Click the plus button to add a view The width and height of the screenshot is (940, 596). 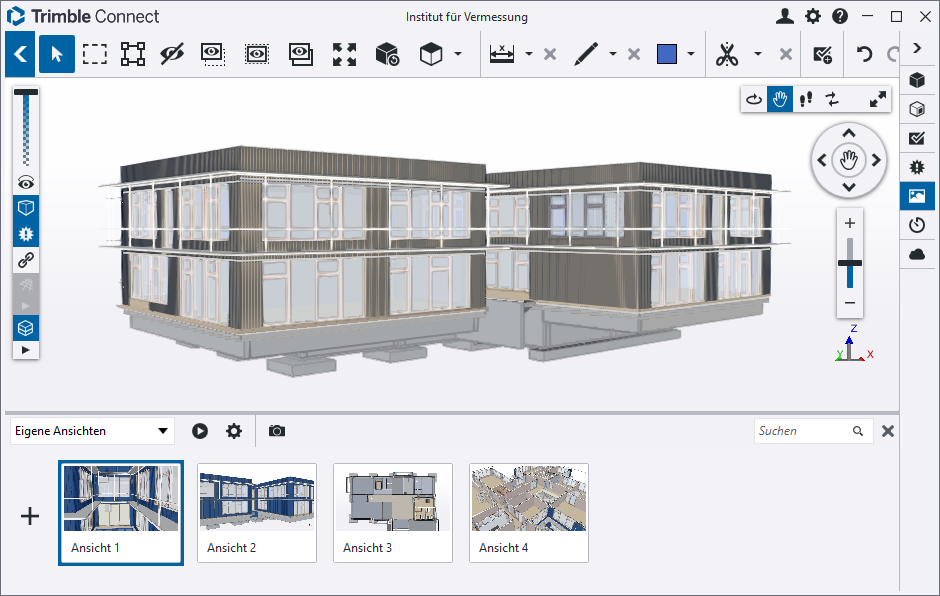coord(30,516)
